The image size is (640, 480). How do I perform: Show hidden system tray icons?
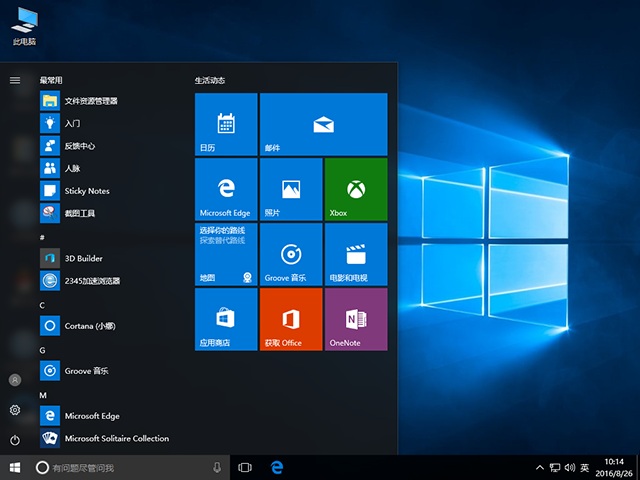540,467
